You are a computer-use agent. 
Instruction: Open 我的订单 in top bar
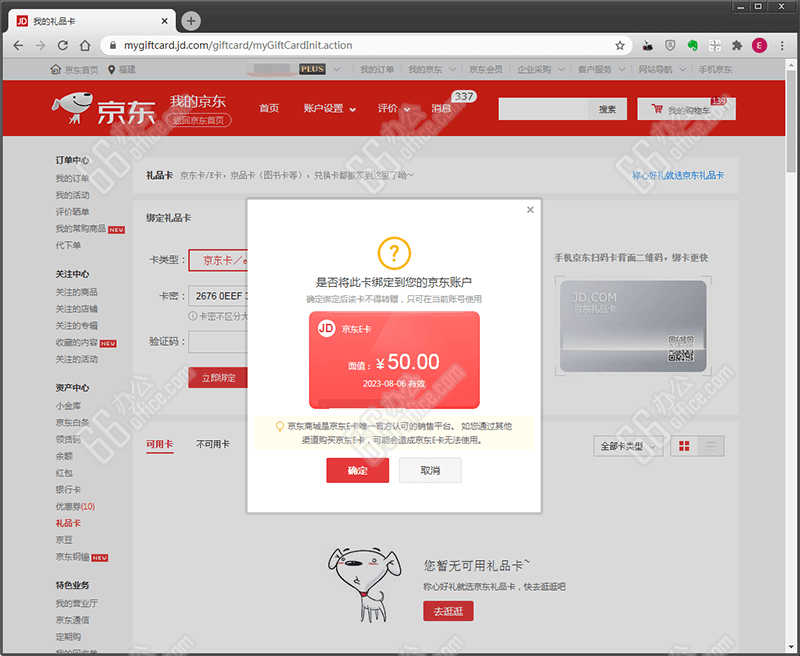pos(377,69)
